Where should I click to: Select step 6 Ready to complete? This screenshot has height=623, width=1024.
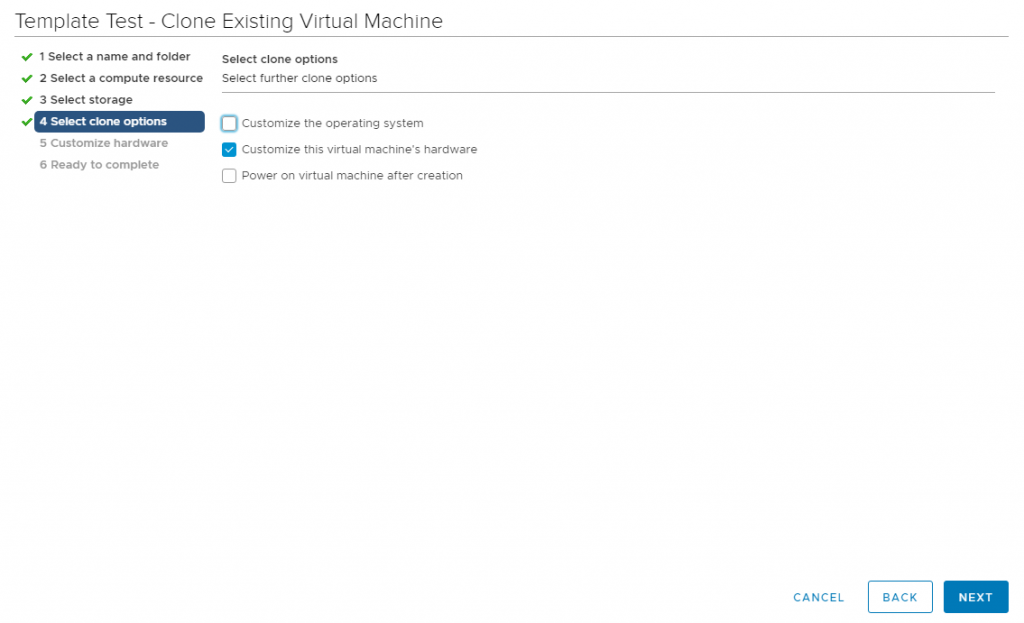[x=98, y=164]
